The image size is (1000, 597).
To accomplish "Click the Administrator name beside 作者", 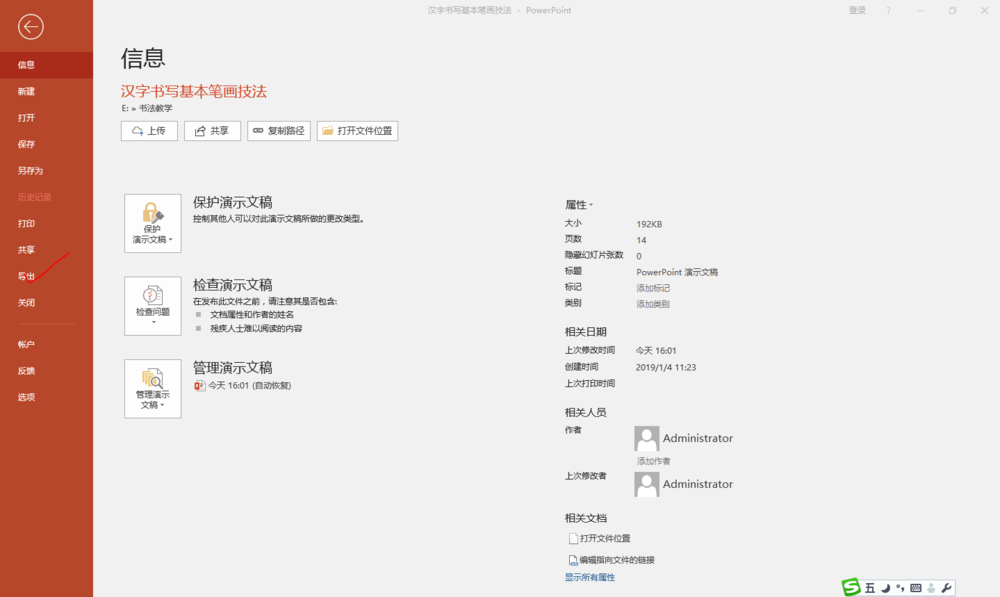I will pyautogui.click(x=698, y=438).
